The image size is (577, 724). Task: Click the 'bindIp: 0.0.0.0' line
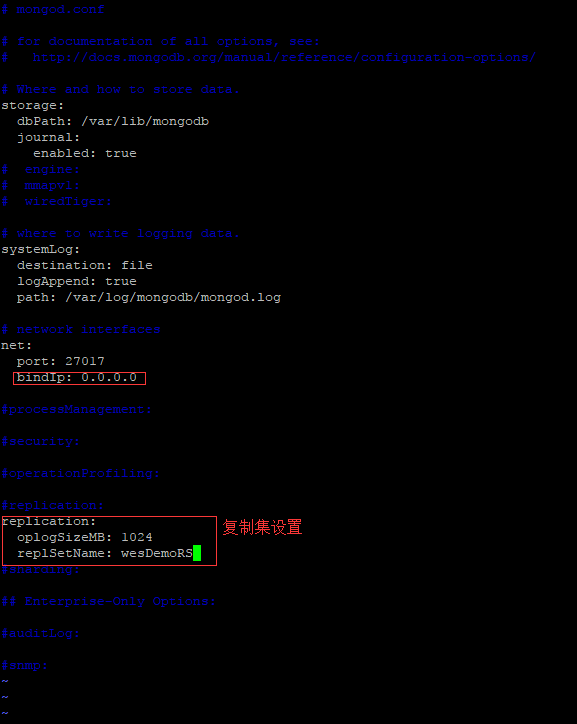click(x=77, y=377)
